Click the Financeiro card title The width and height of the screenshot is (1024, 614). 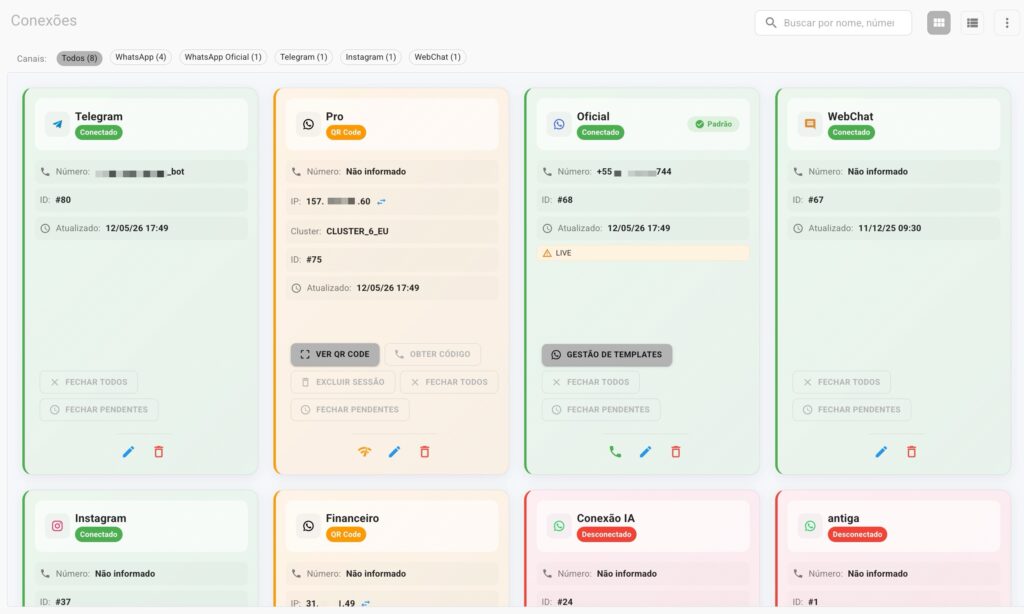tap(352, 518)
